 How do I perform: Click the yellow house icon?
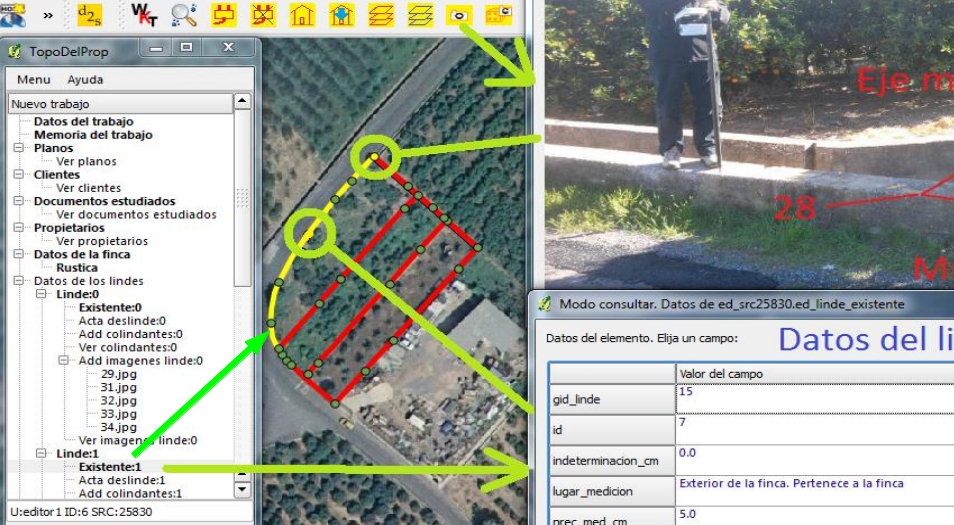pyautogui.click(x=301, y=14)
